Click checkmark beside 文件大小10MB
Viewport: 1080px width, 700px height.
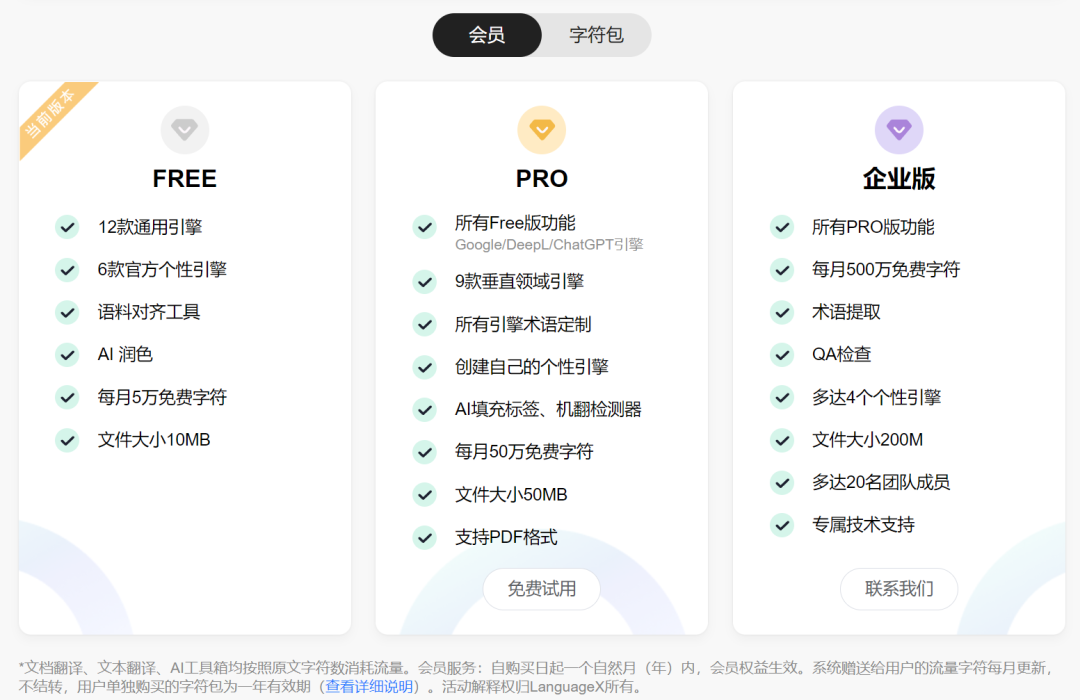68,440
